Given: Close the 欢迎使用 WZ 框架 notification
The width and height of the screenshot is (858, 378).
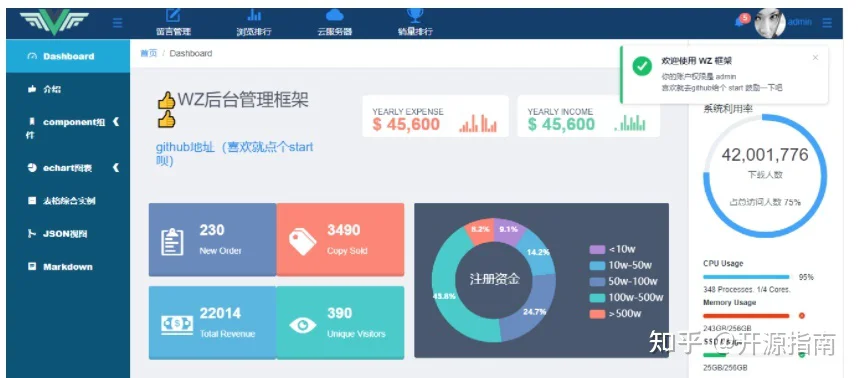Looking at the screenshot, I should [815, 57].
